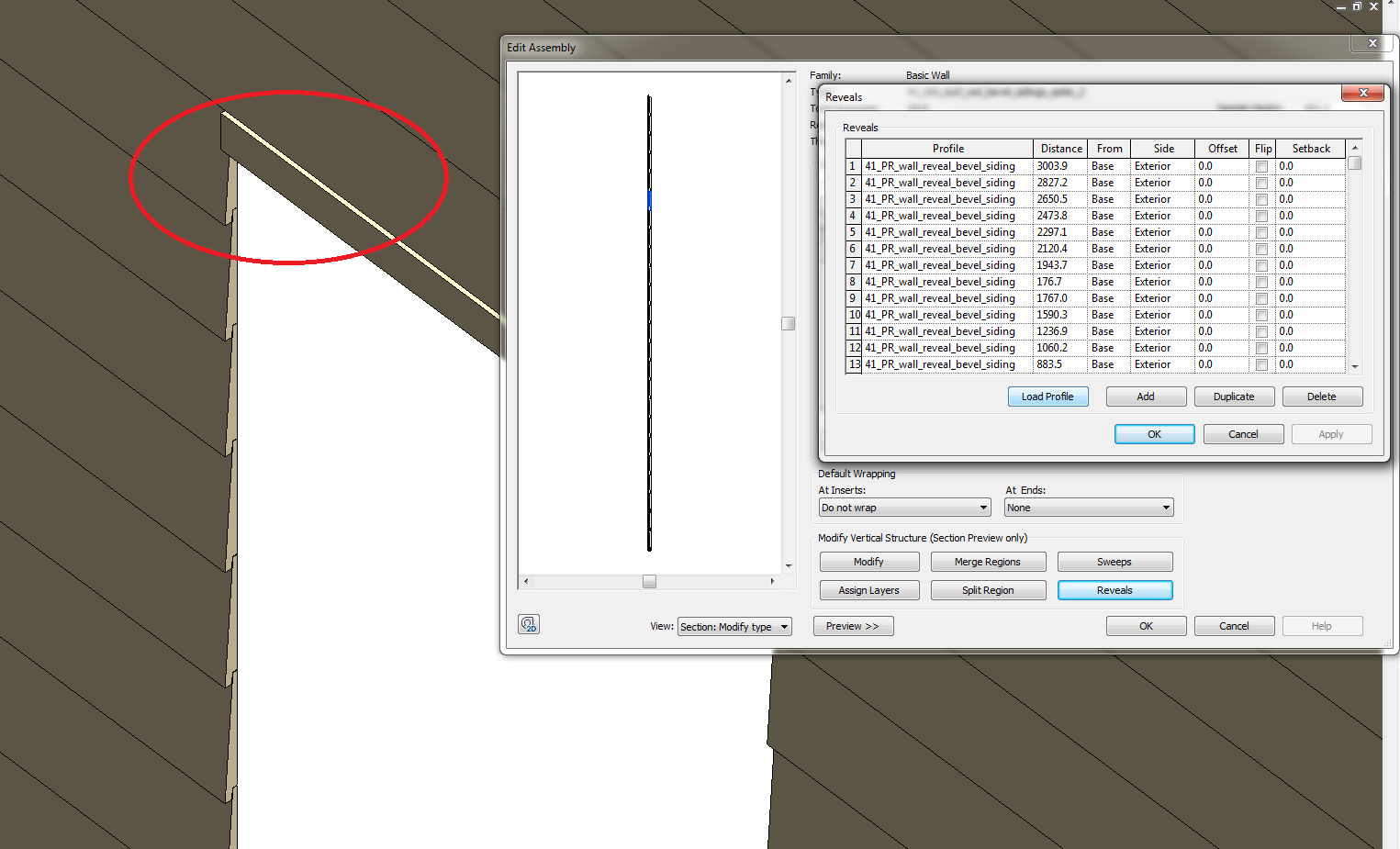The width and height of the screenshot is (1400, 849).
Task: Open the At Inserts wrapping dropdown
Action: (904, 508)
